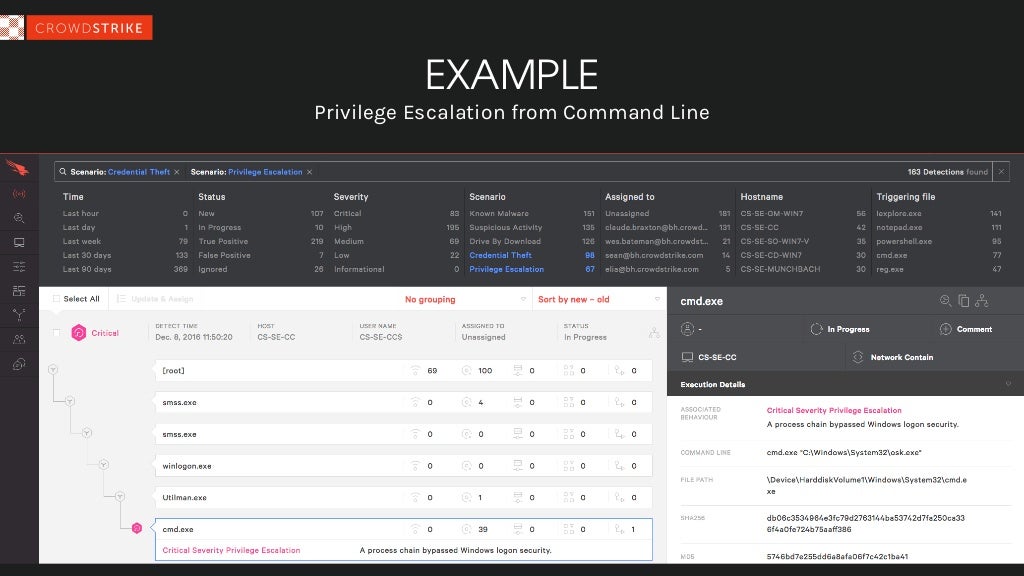This screenshot has height=576, width=1024.
Task: Click the 163 Detections found count
Action: click(947, 172)
